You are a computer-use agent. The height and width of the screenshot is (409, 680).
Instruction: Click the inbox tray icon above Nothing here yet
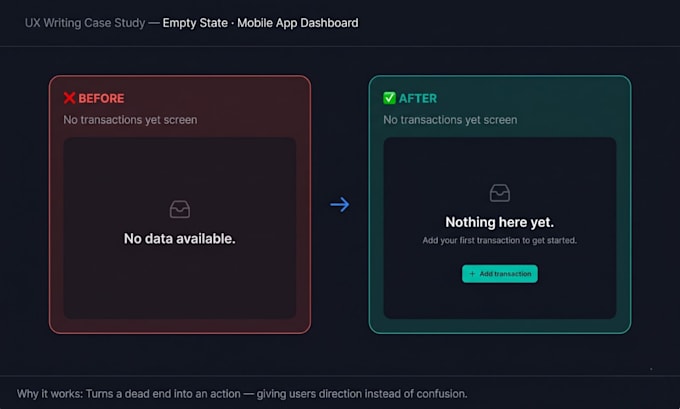500,193
